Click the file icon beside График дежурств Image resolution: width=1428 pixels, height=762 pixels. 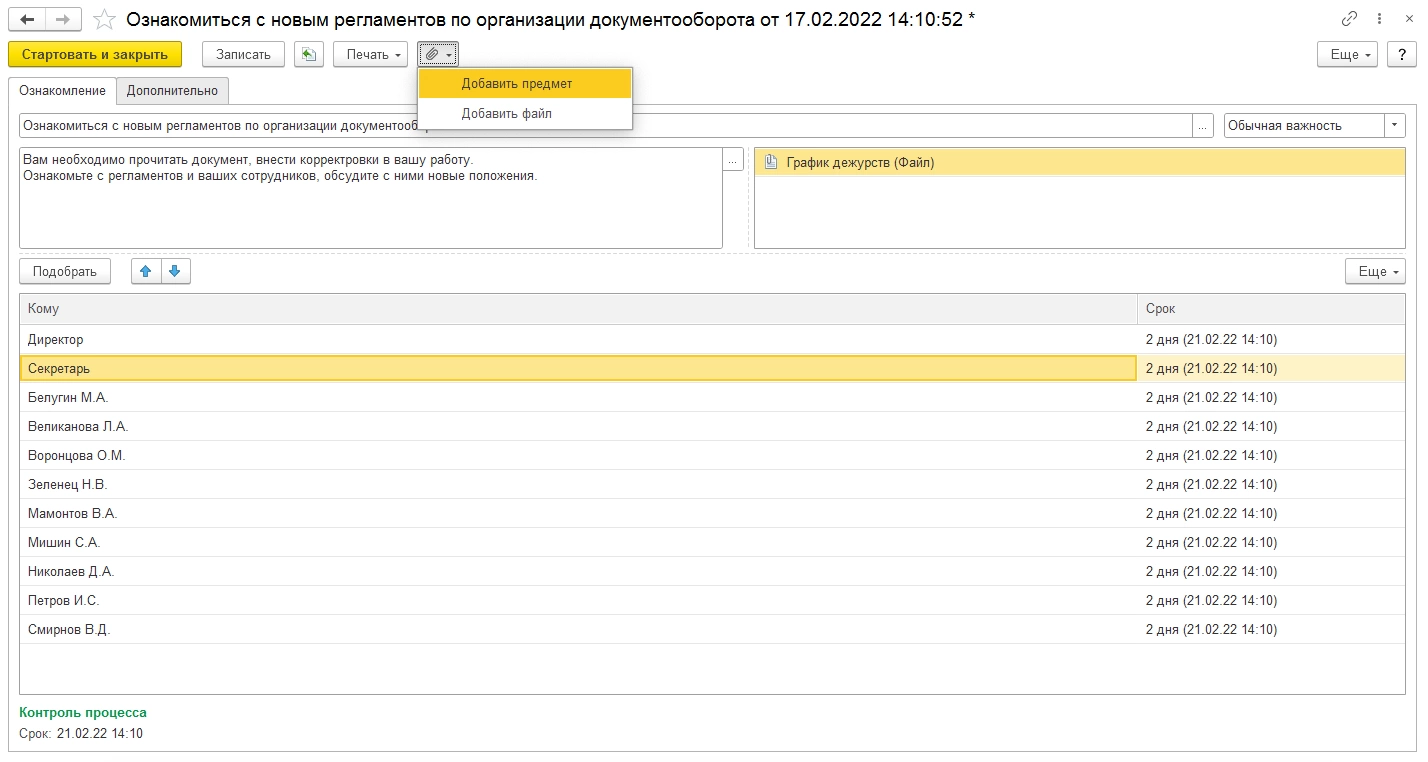tap(771, 162)
